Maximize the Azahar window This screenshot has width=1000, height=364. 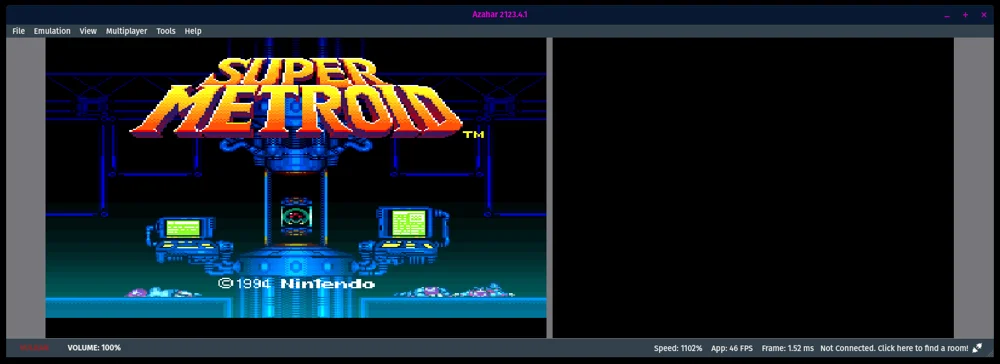(x=966, y=15)
